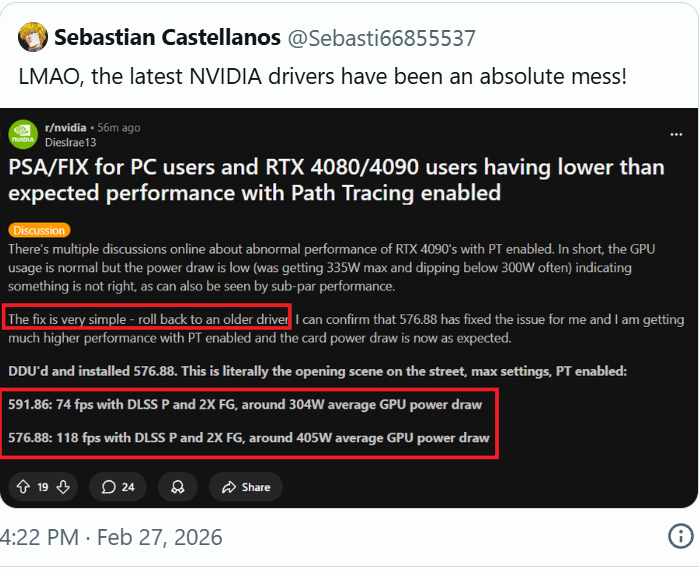Click the 591.86 driver benchmark line
Image resolution: width=700 pixels, height=571 pixels.
246,405
